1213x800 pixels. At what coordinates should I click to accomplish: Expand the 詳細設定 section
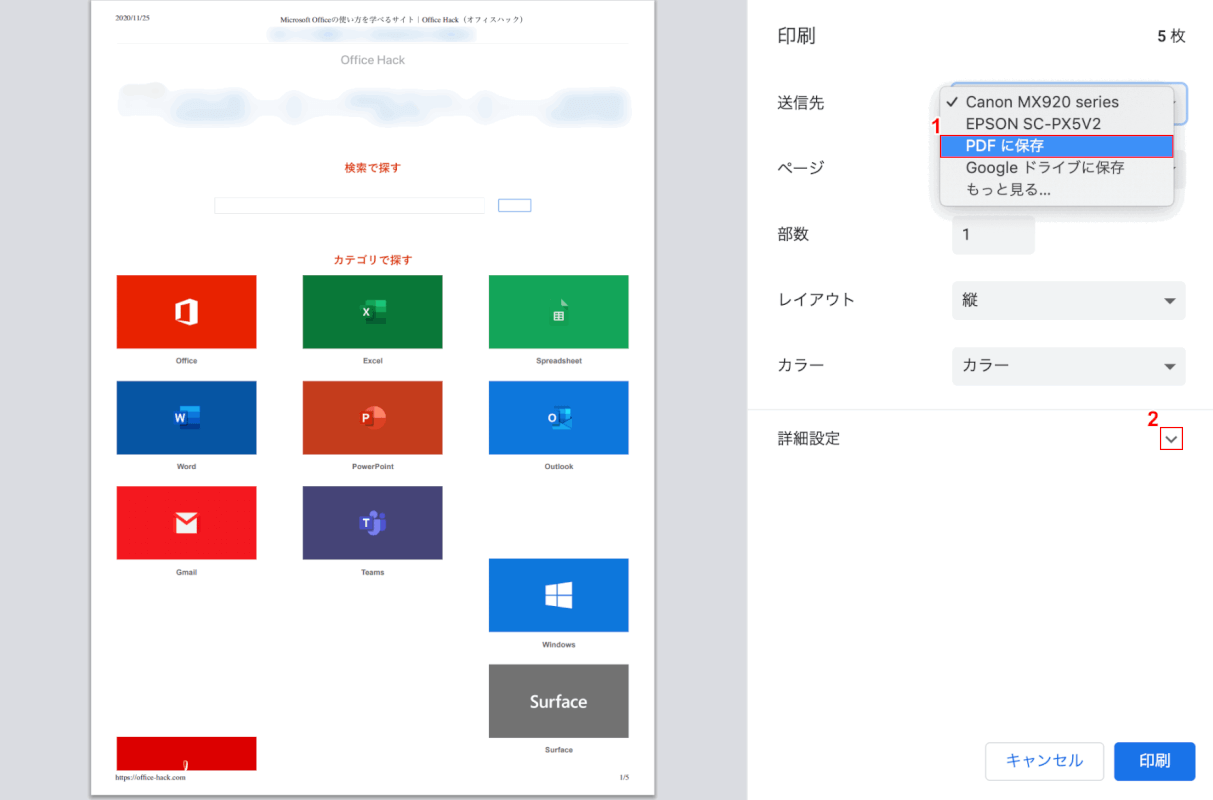coord(1171,438)
